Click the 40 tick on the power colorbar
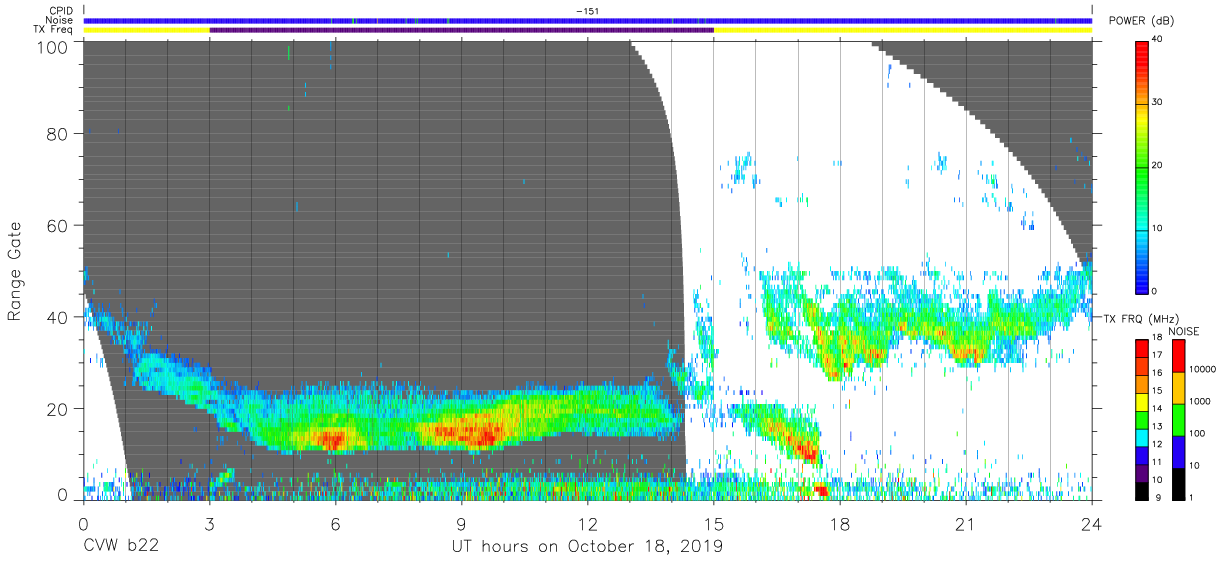Viewport: 1228px width, 567px height. [1158, 40]
